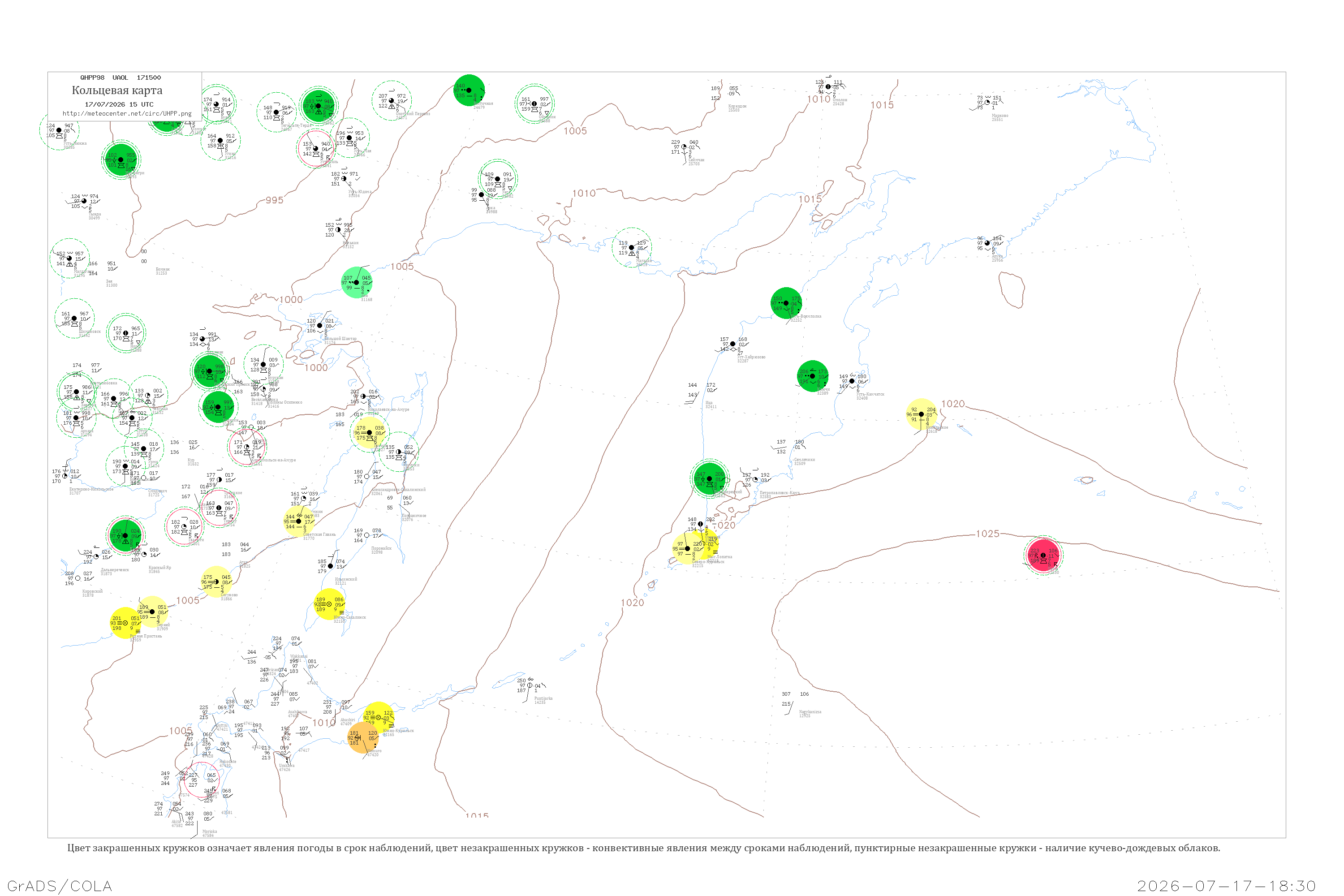Screen dimensions: 1344x896
Task: Click the 17/07/2026 15 UTC date text
Action: (x=119, y=104)
